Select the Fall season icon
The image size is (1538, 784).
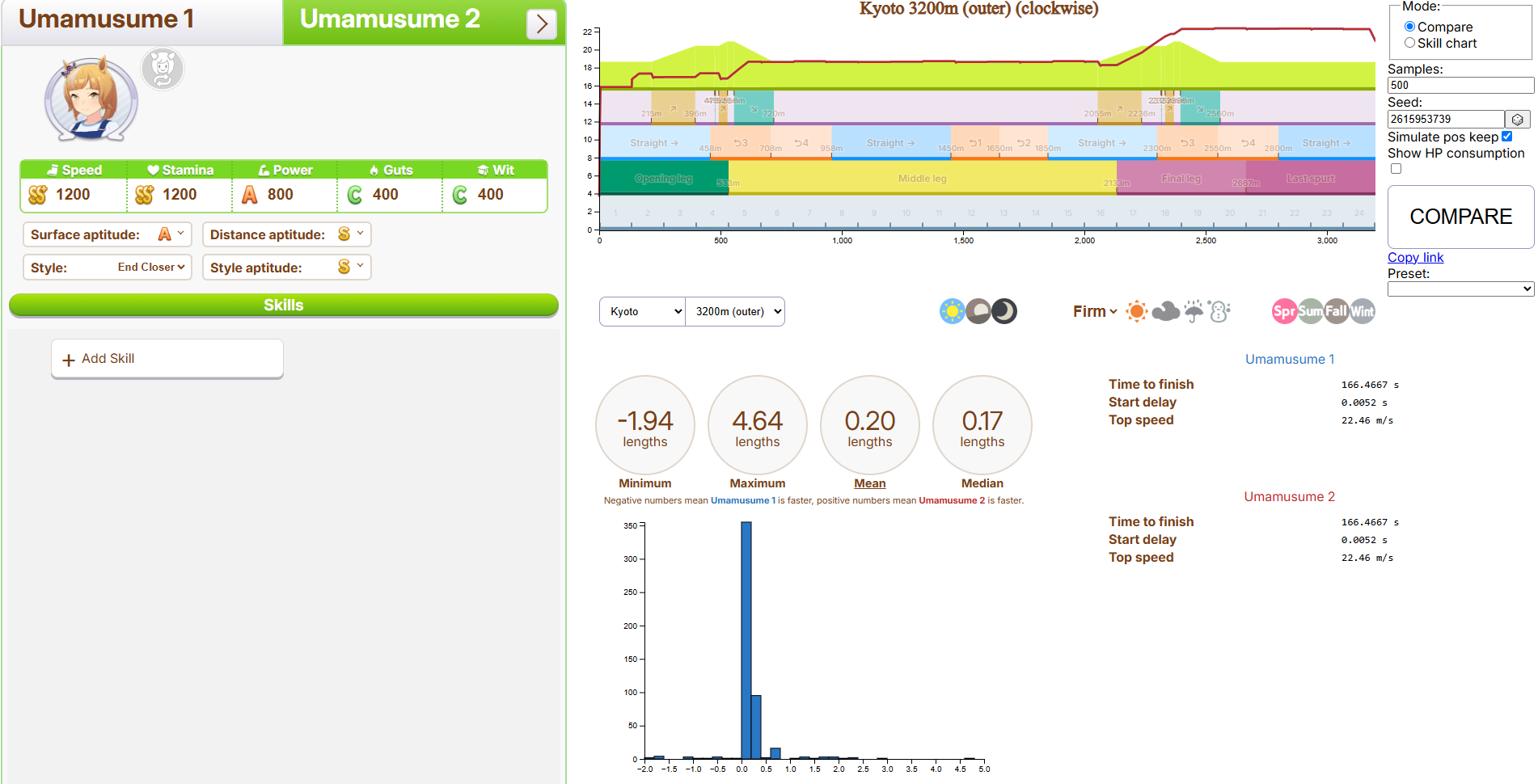pyautogui.click(x=1336, y=311)
